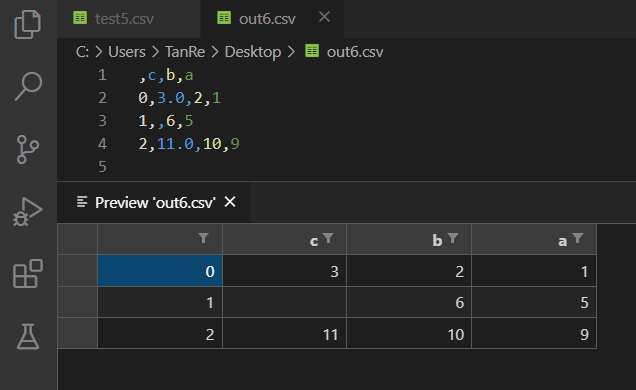Click filter icon on column c
Image resolution: width=636 pixels, height=390 pixels.
pyautogui.click(x=328, y=238)
